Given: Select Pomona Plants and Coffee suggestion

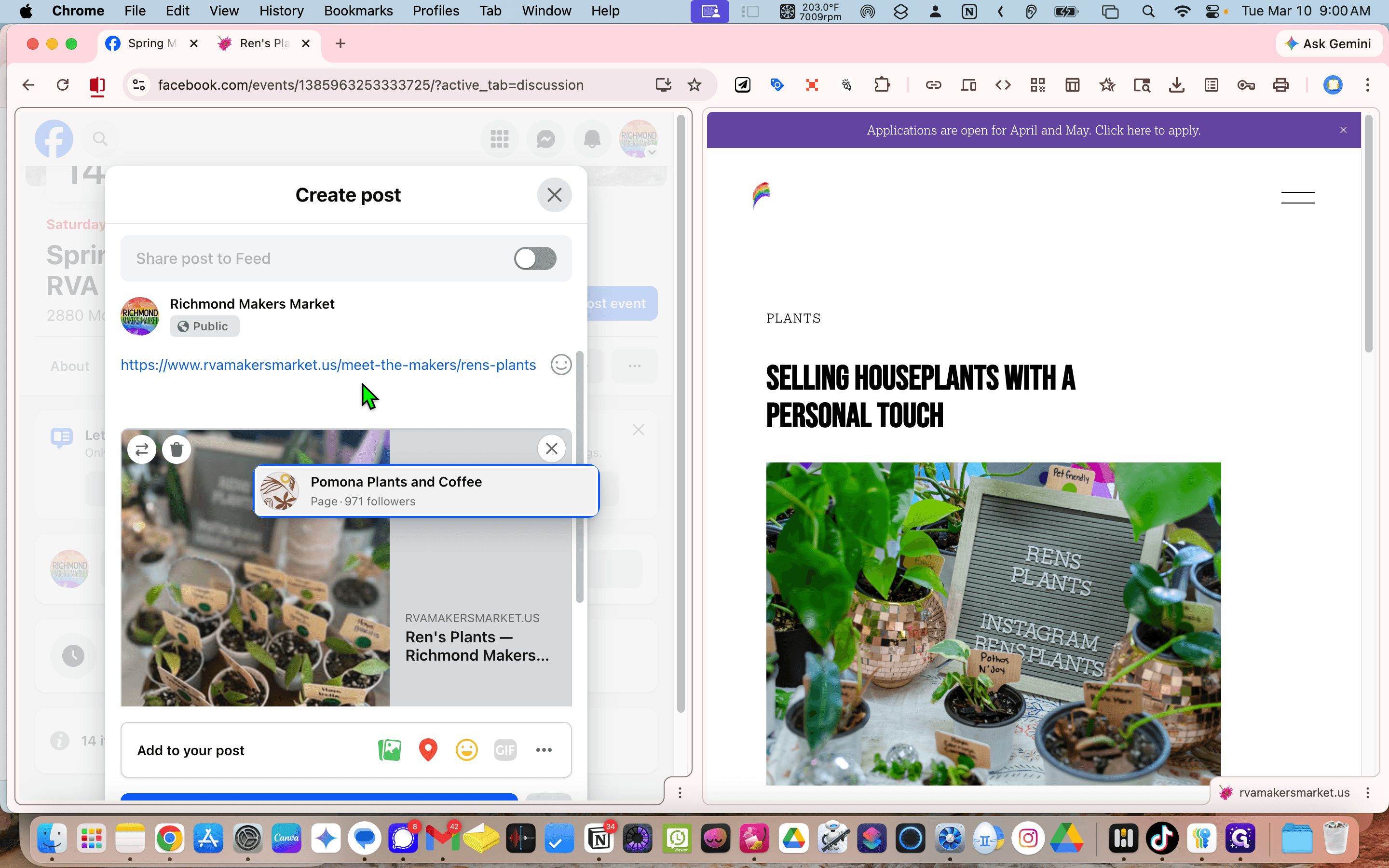Looking at the screenshot, I should (x=426, y=491).
